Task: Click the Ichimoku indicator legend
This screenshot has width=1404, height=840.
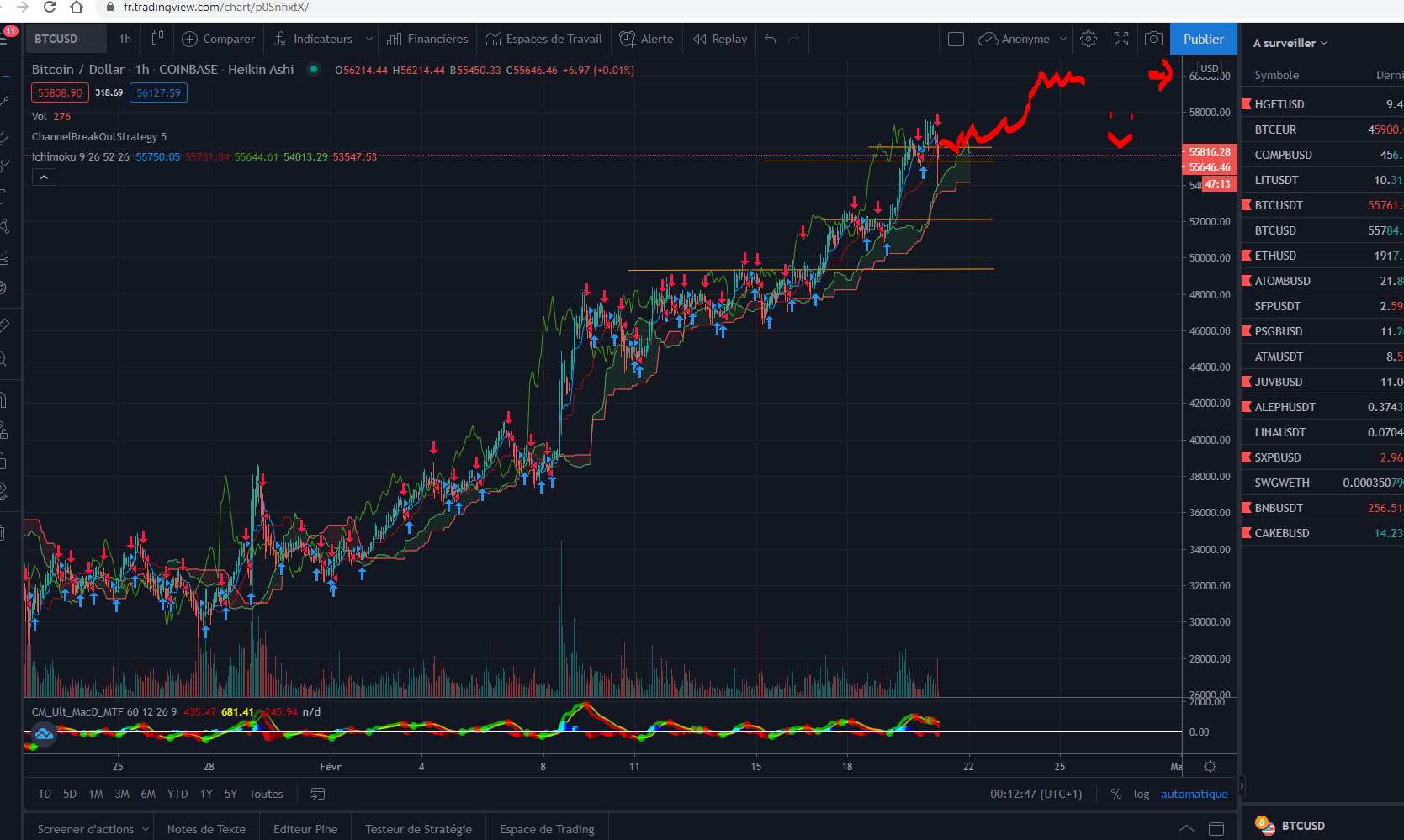Action: pos(80,156)
